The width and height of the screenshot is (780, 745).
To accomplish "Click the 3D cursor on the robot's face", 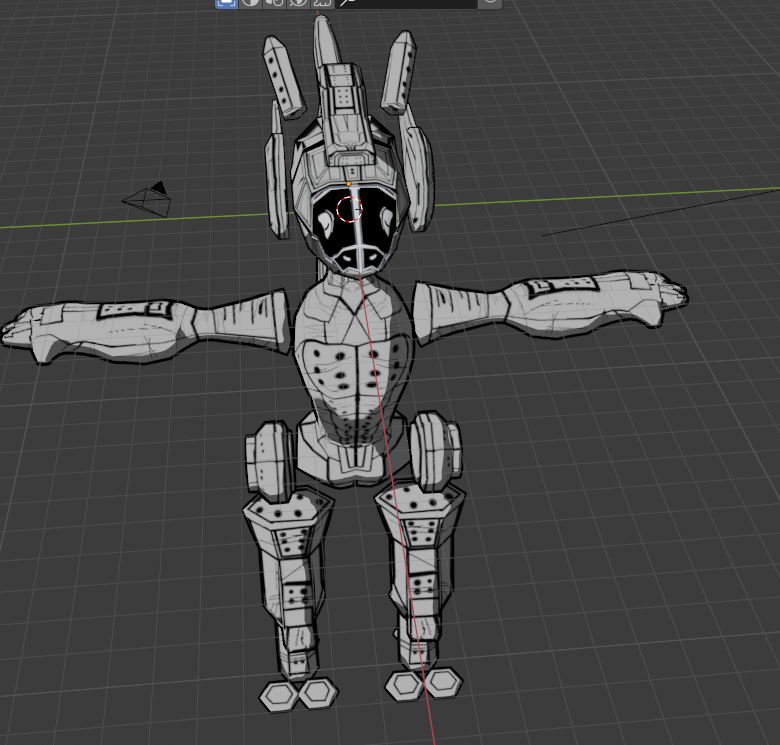I will 350,209.
